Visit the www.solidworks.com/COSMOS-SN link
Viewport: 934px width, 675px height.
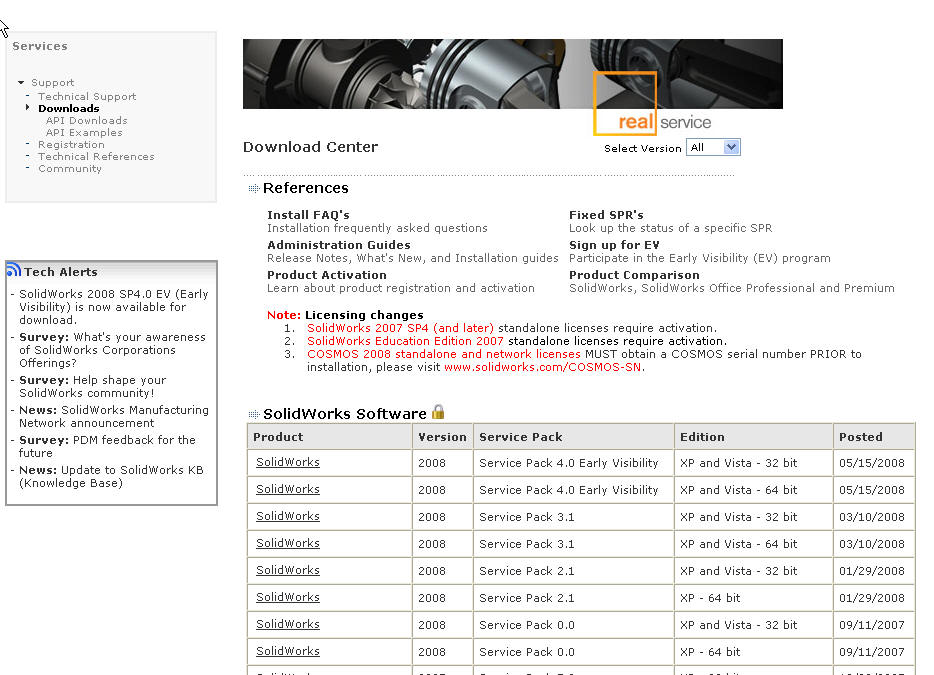click(543, 367)
